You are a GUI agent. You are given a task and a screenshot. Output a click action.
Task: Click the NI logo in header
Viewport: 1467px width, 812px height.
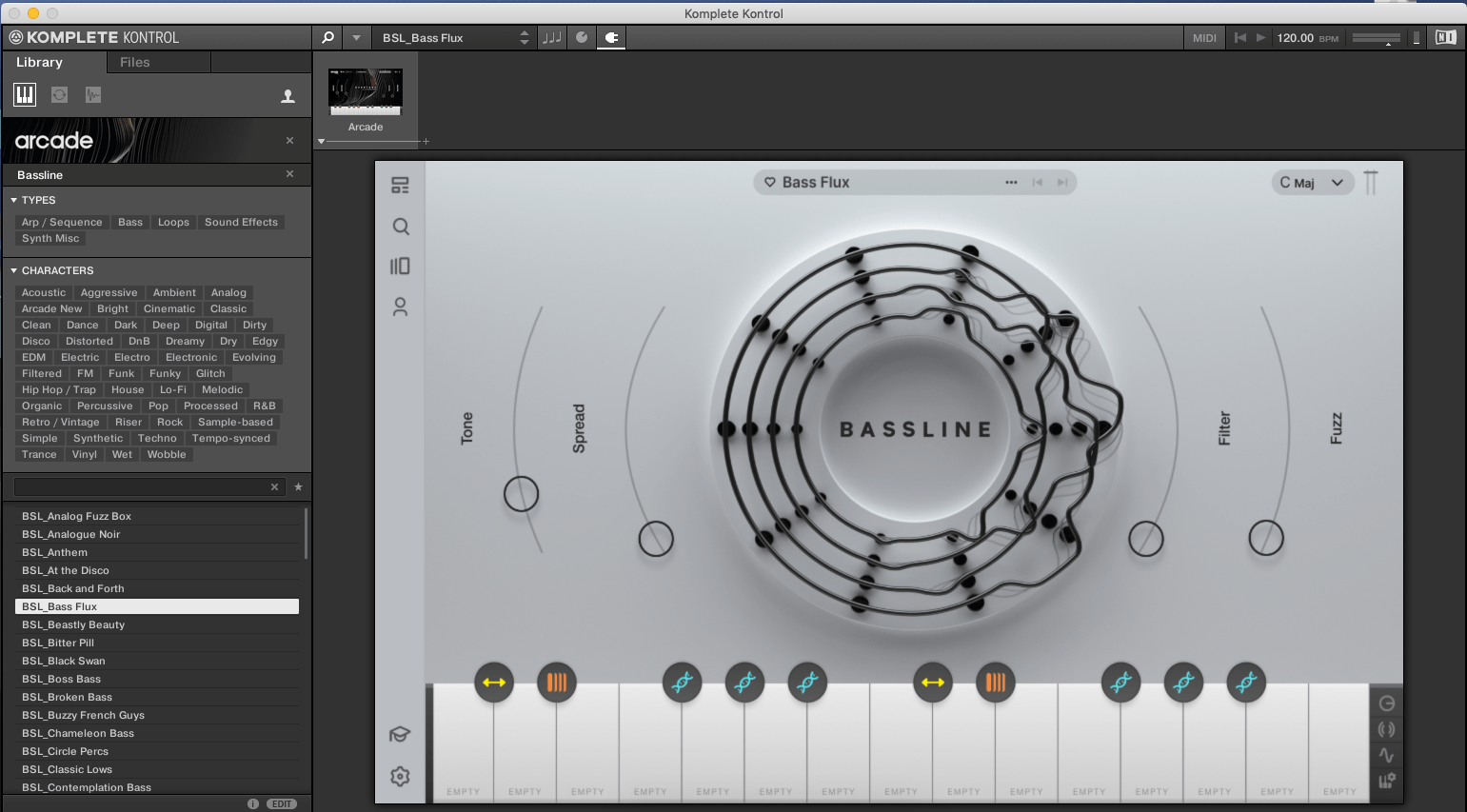coord(1445,37)
